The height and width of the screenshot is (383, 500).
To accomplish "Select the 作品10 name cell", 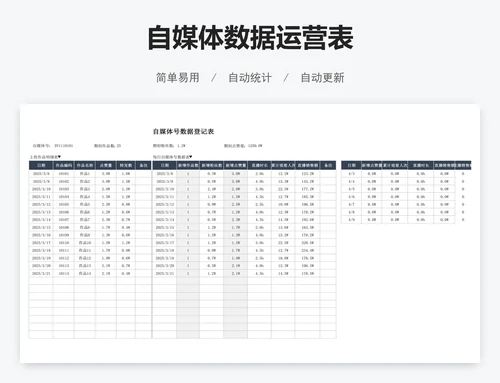I will coord(85,243).
